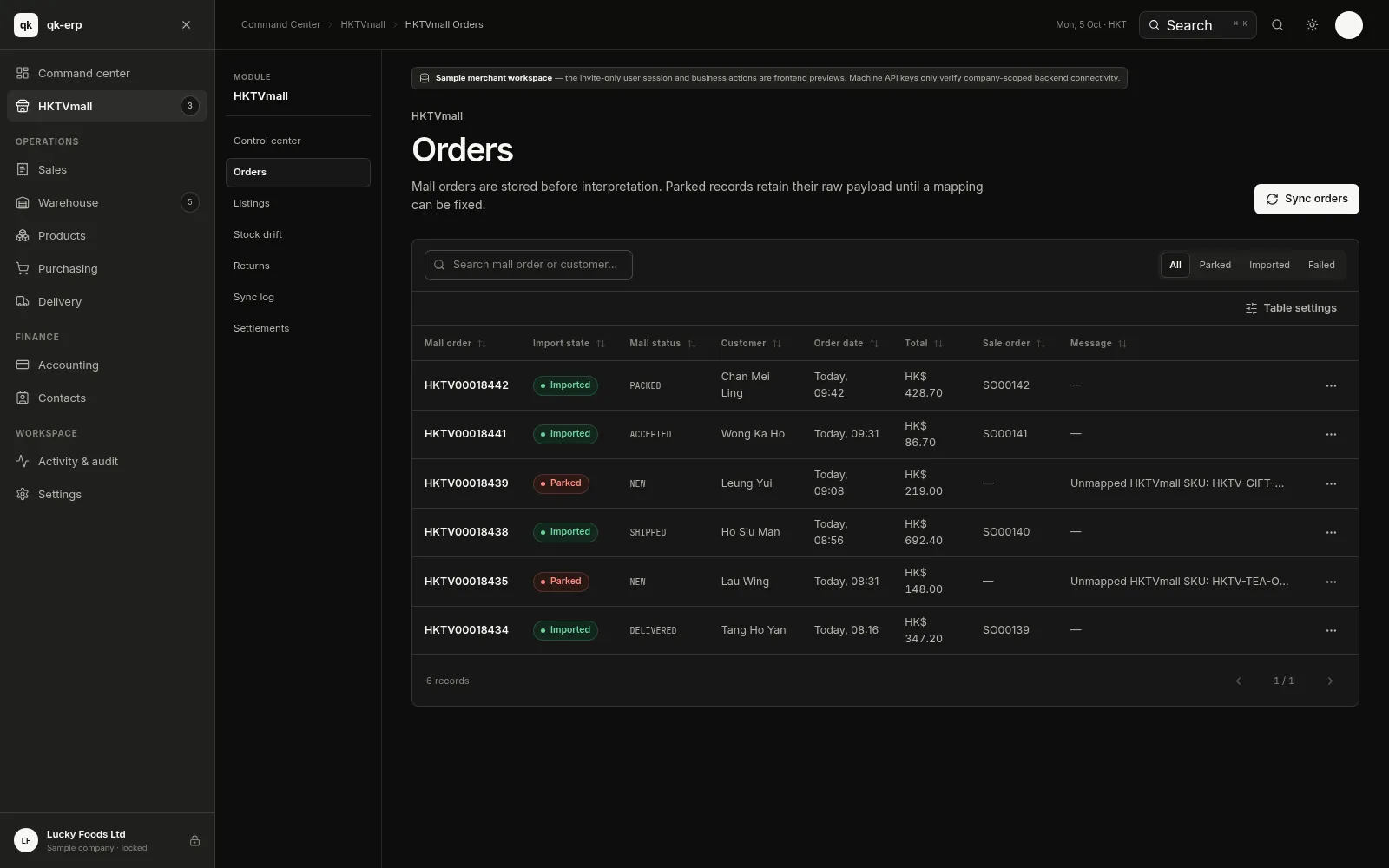Sort by the Mall order column
This screenshot has width=1389, height=868.
pos(455,344)
